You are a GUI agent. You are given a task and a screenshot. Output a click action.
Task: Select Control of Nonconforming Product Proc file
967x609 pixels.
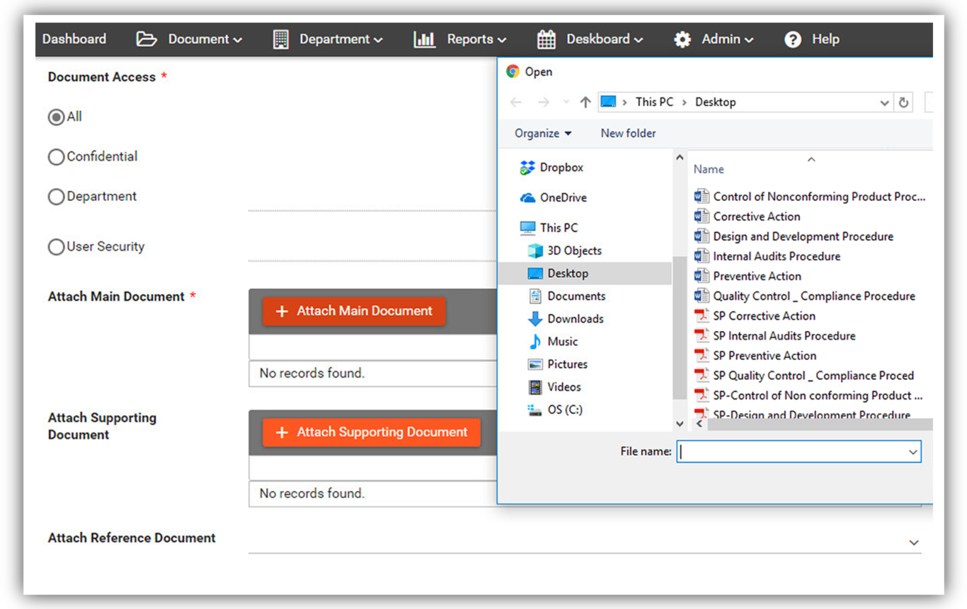(x=810, y=197)
